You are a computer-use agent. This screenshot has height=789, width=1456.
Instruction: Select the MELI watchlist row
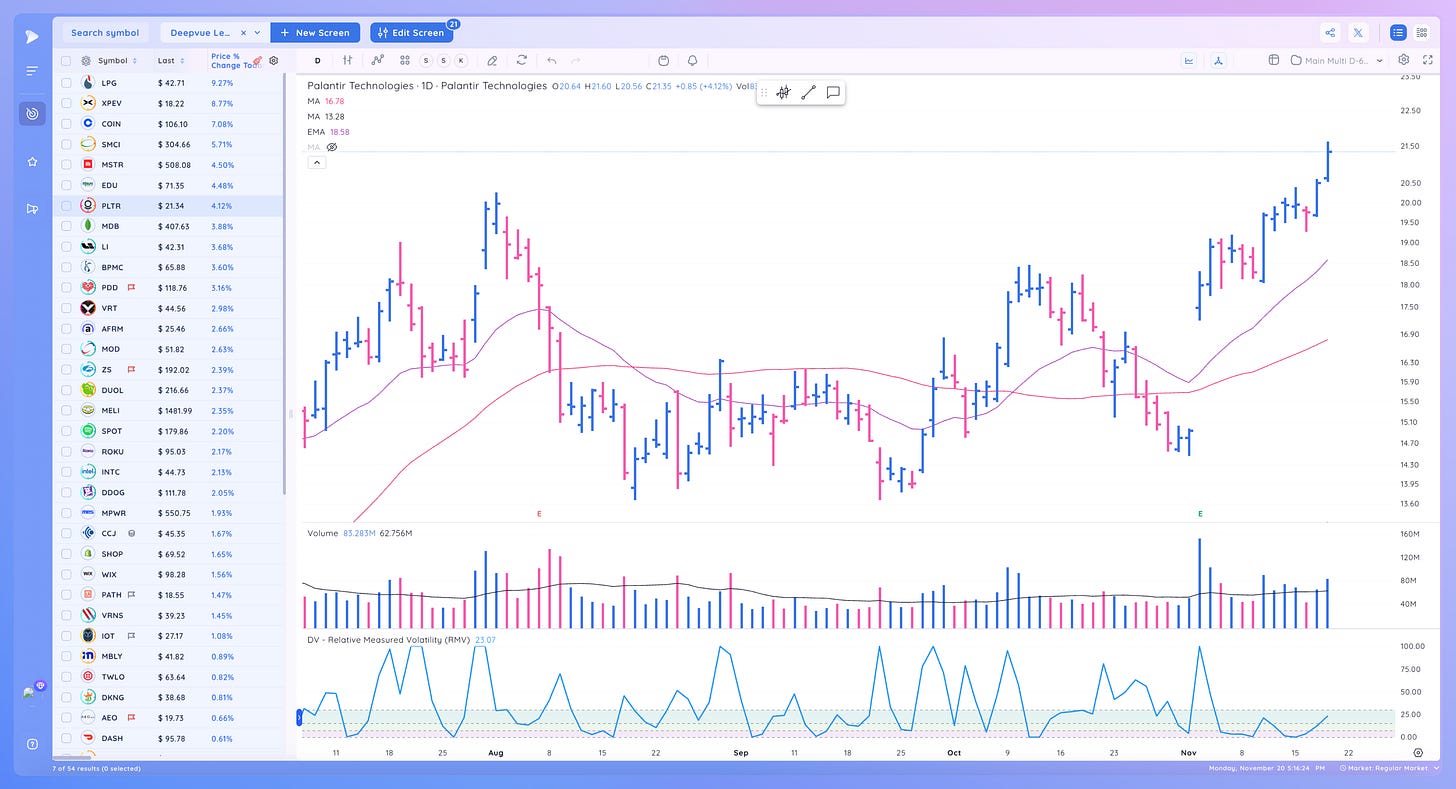(x=169, y=410)
